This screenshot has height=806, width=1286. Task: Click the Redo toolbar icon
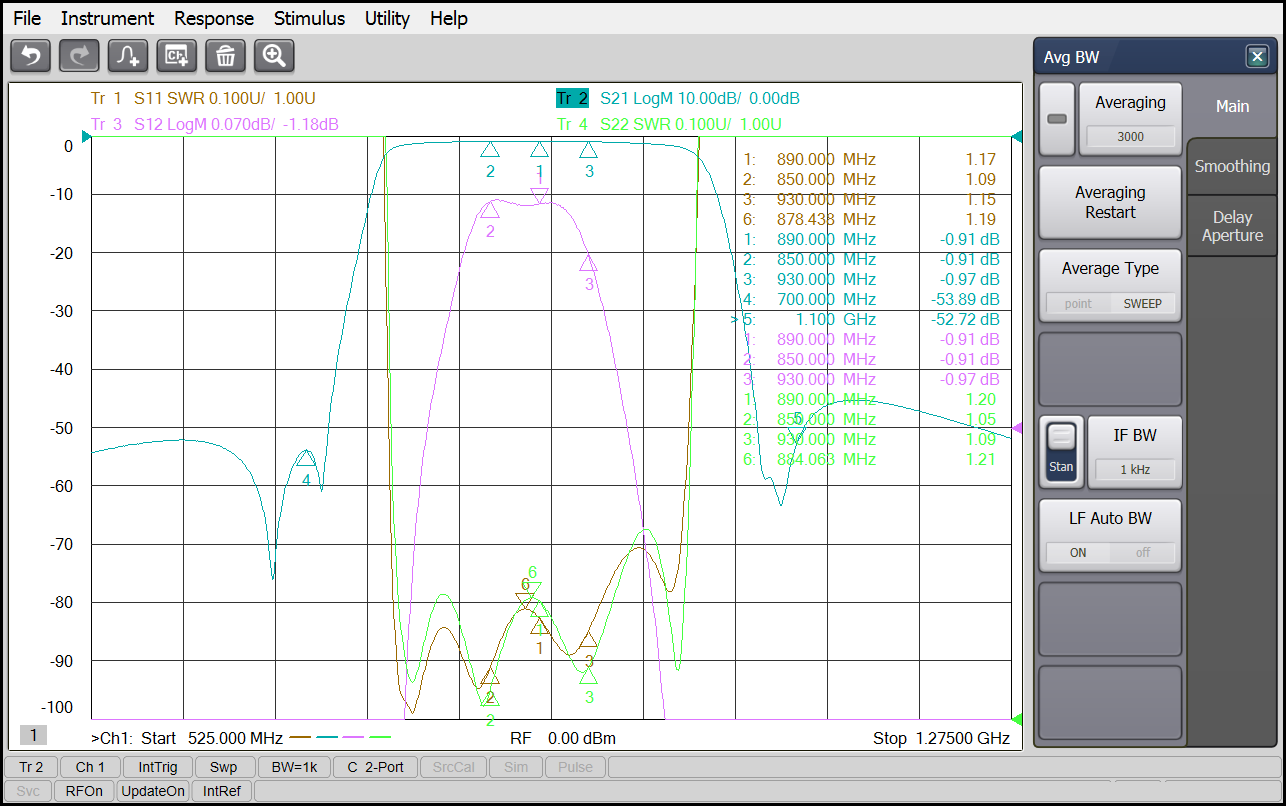(79, 56)
